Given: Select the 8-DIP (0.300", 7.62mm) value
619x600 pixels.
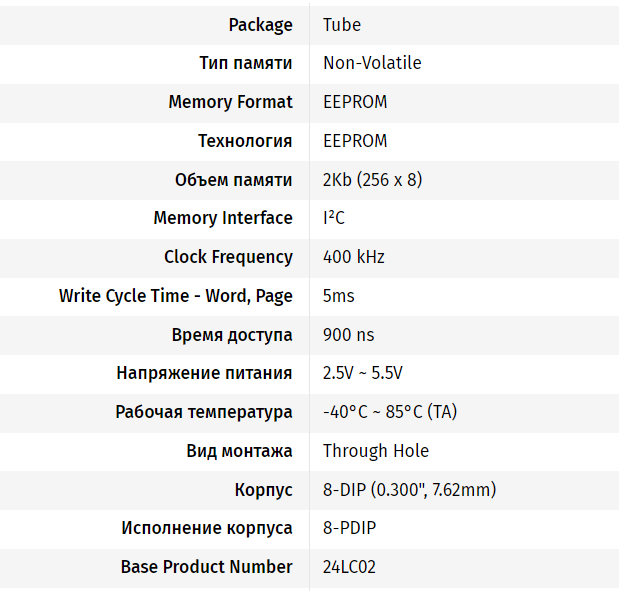Looking at the screenshot, I should (409, 490).
